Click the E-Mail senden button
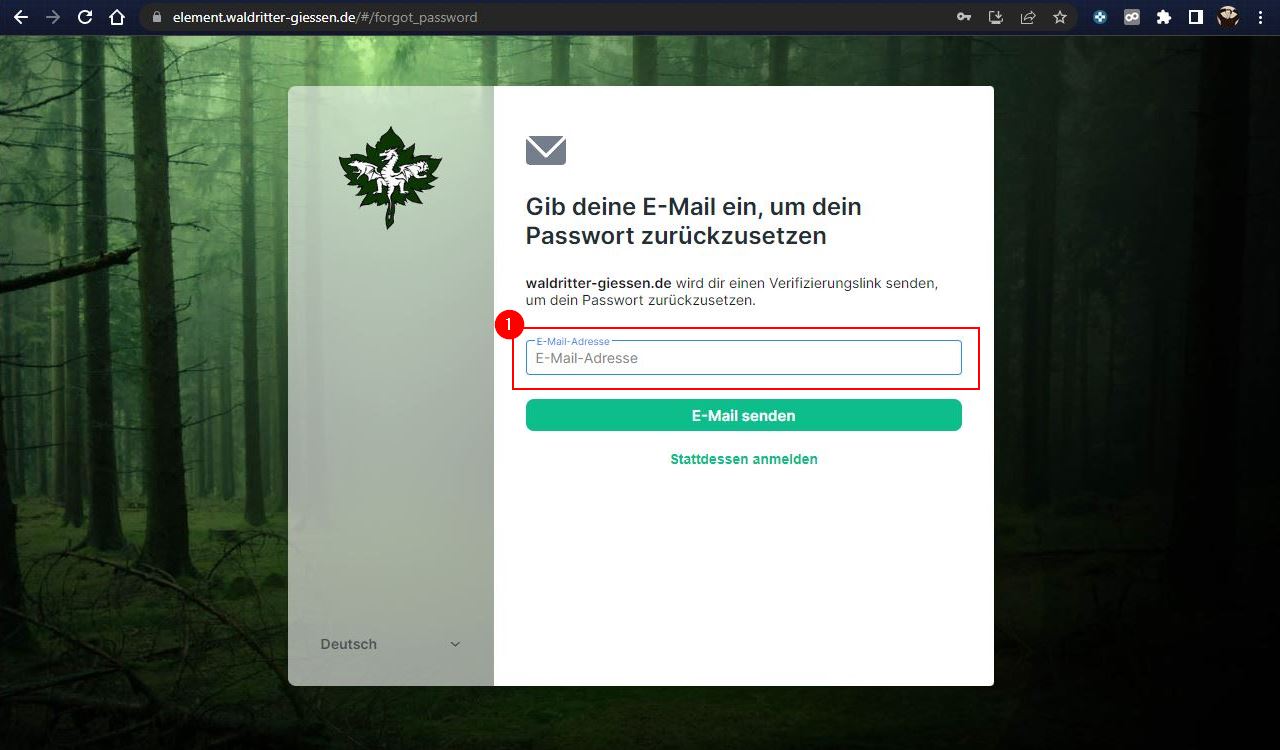The height and width of the screenshot is (750, 1280). [744, 415]
